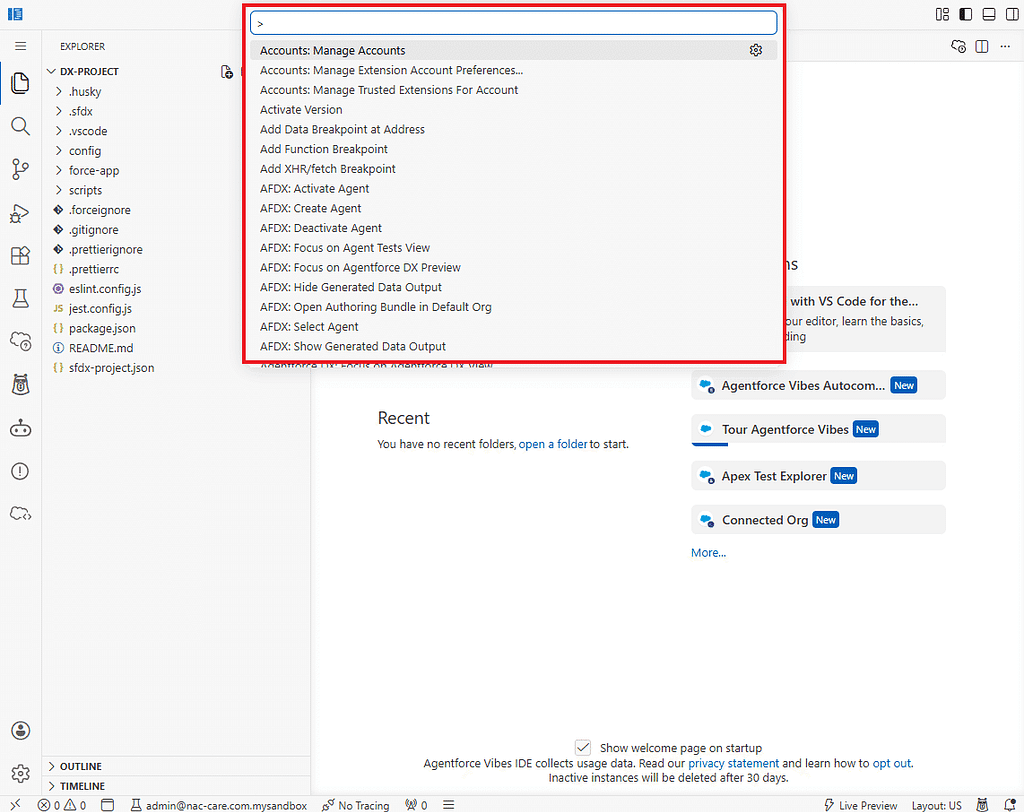Screen dimensions: 1024x812
Task: Split the editor to the right
Action: [x=982, y=46]
